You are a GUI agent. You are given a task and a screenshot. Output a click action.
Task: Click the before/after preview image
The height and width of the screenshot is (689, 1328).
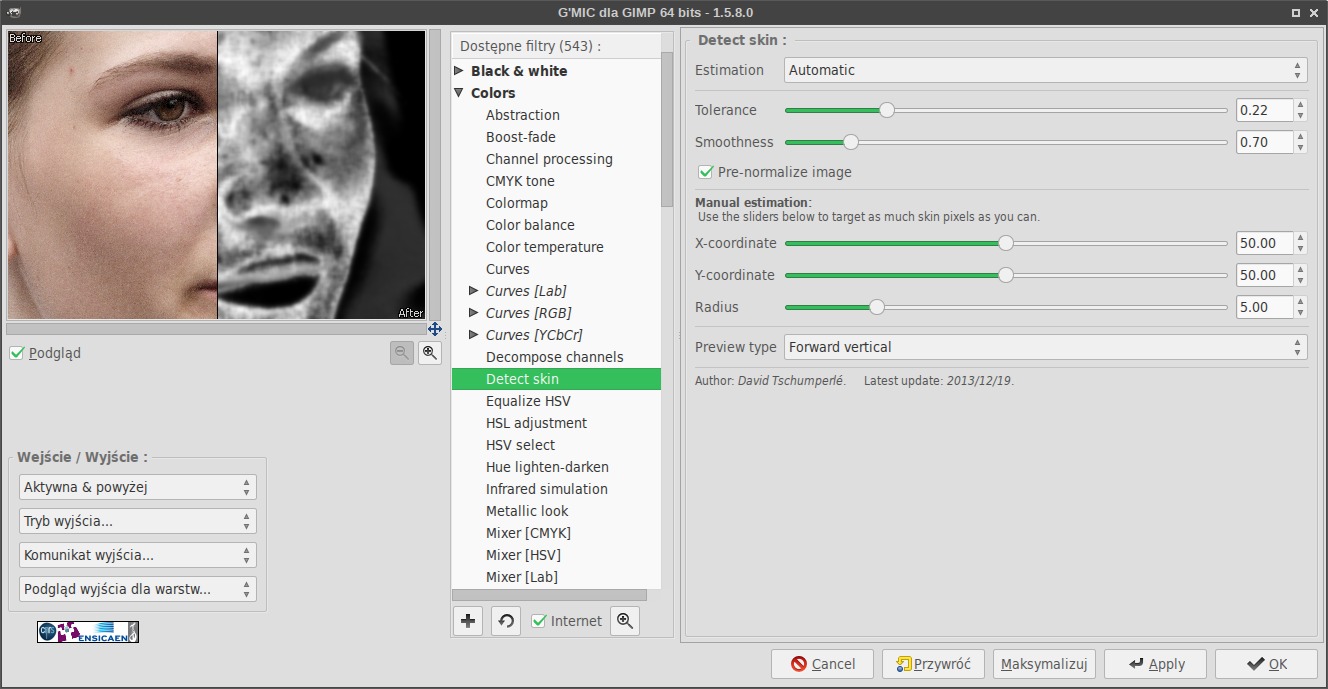pyautogui.click(x=217, y=175)
